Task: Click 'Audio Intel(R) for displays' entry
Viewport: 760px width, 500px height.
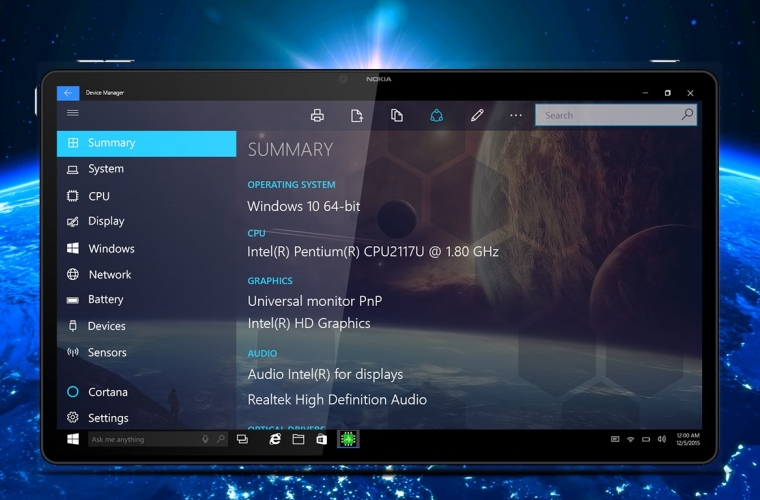Action: [325, 375]
